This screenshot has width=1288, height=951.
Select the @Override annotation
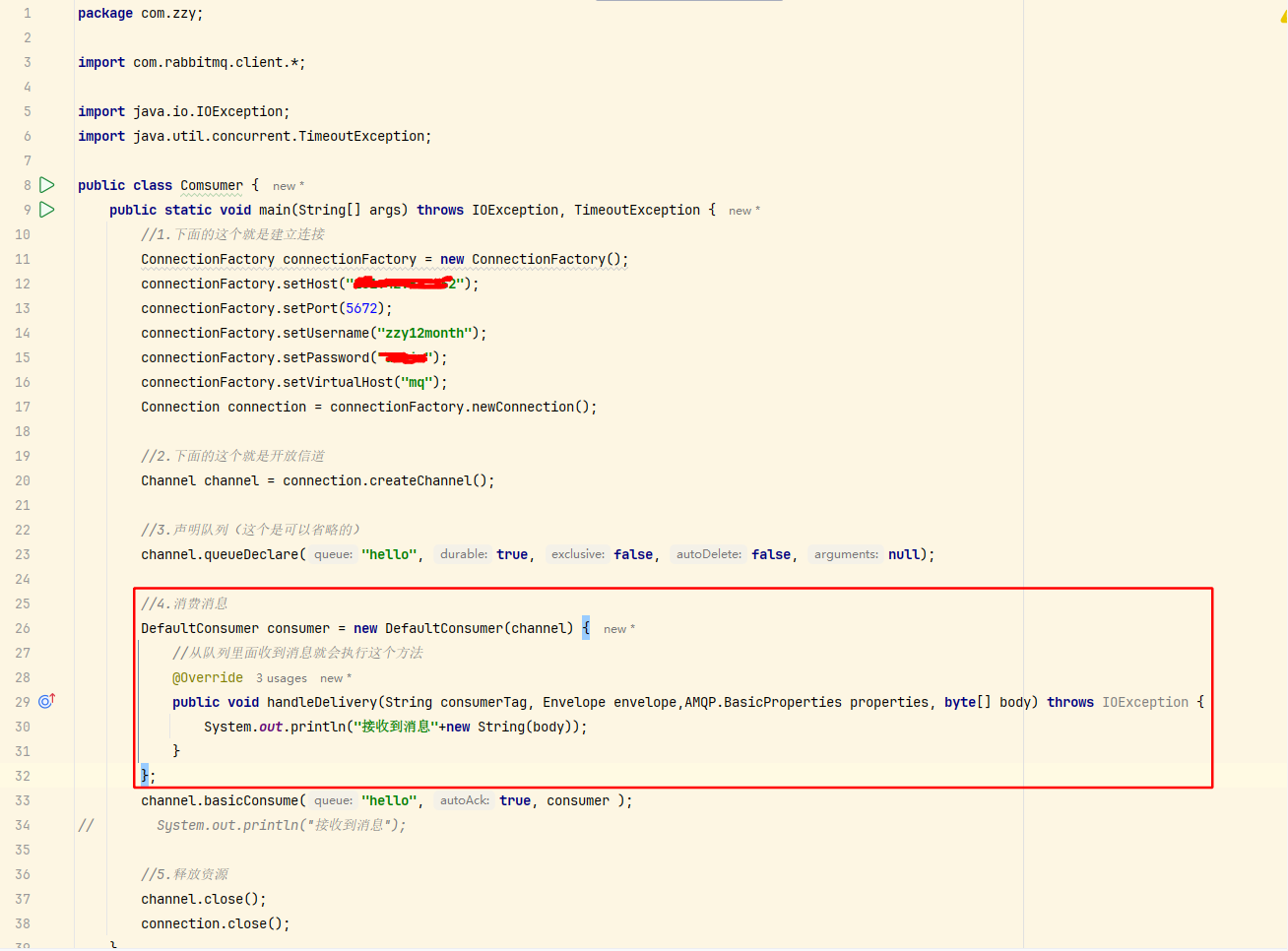pyautogui.click(x=208, y=677)
